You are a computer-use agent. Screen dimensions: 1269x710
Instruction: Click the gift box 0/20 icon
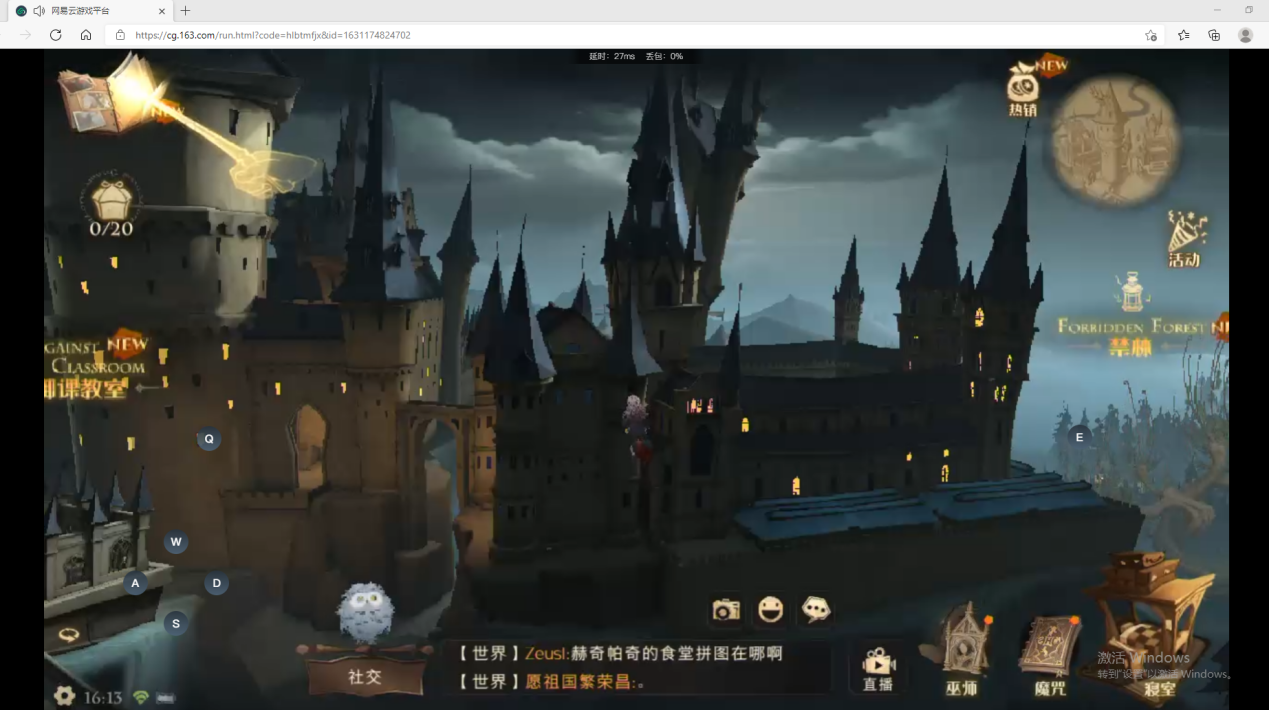111,203
